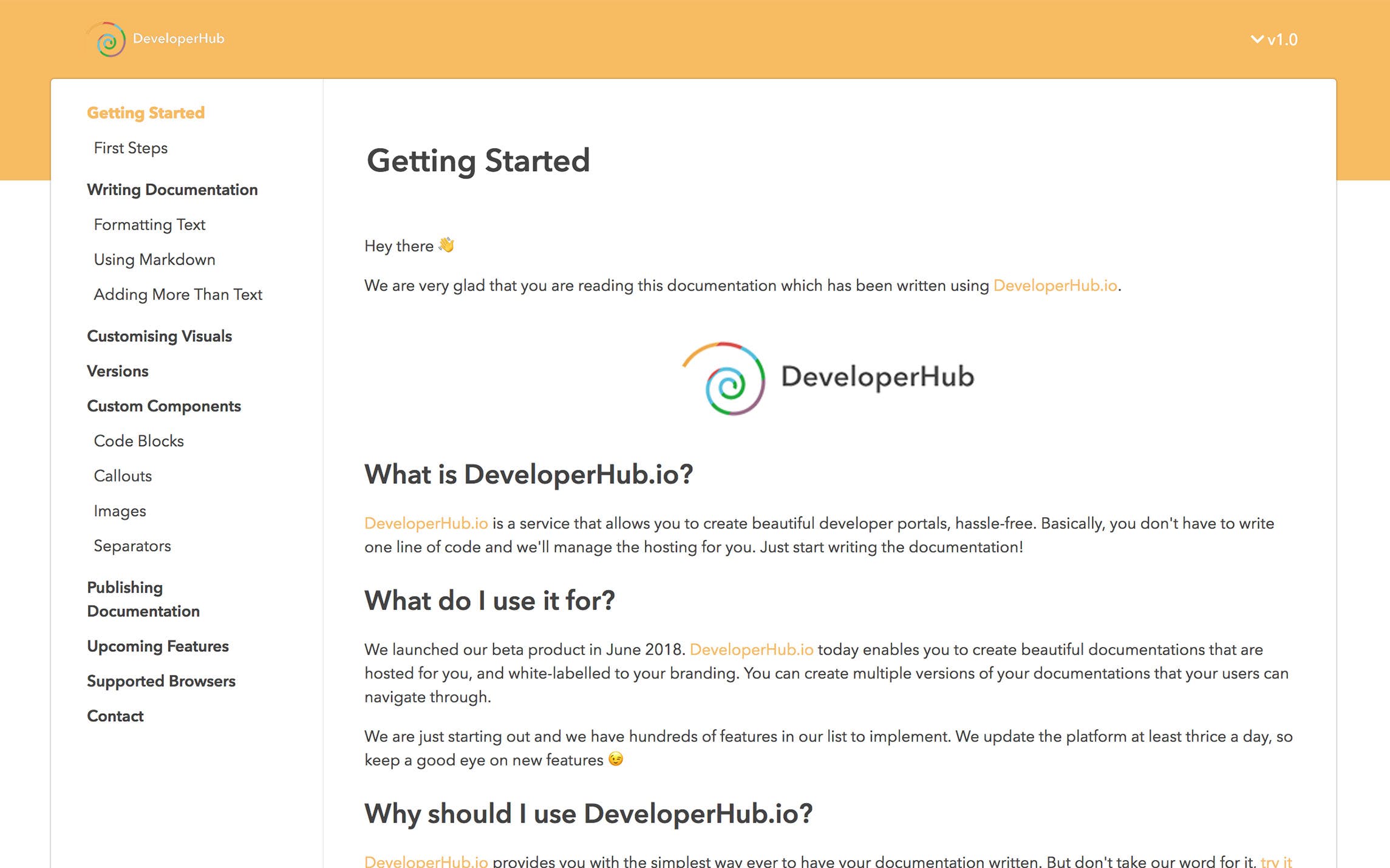Click DeveloperHub.io link in welcome sentence
Image resolution: width=1390 pixels, height=868 pixels.
1055,285
